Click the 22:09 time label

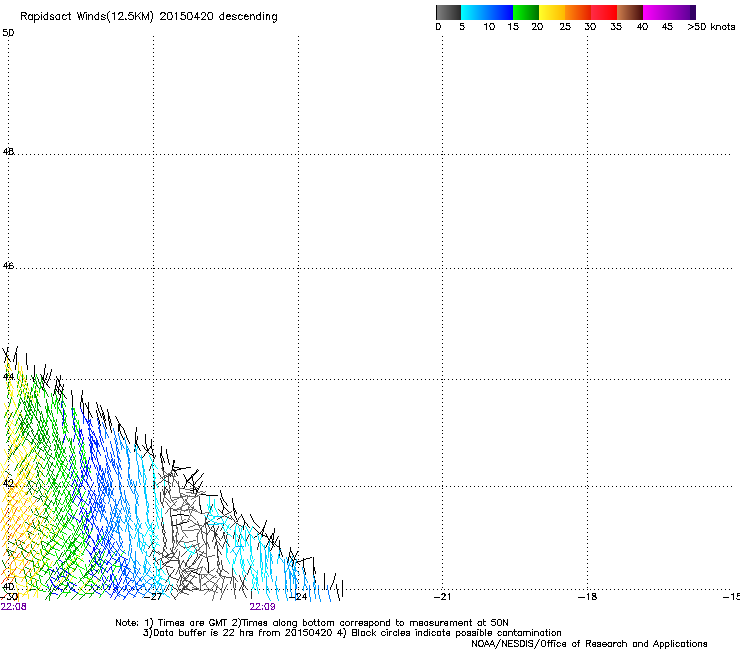pos(262,607)
